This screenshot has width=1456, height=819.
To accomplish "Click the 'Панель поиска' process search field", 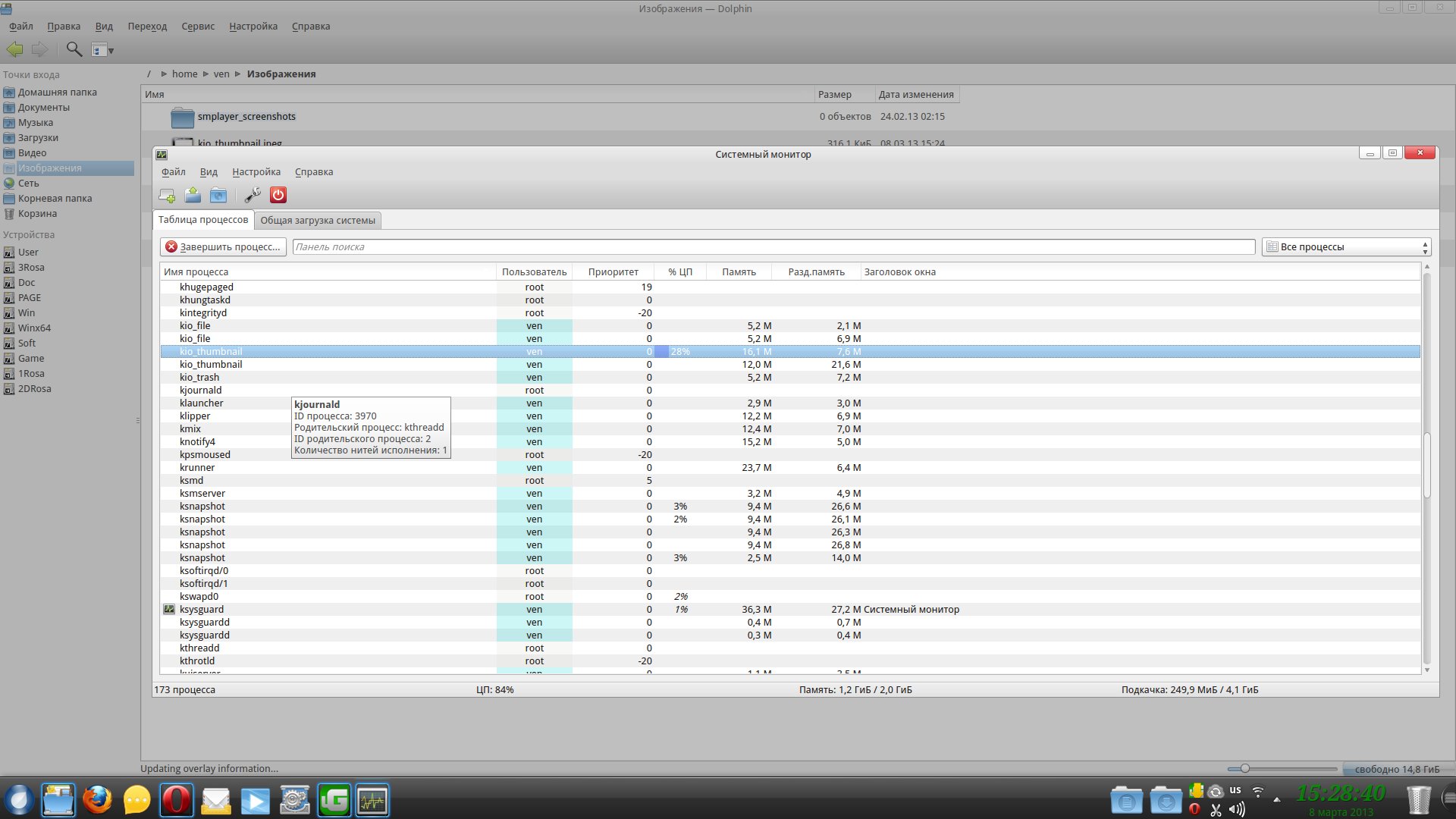I will 773,247.
